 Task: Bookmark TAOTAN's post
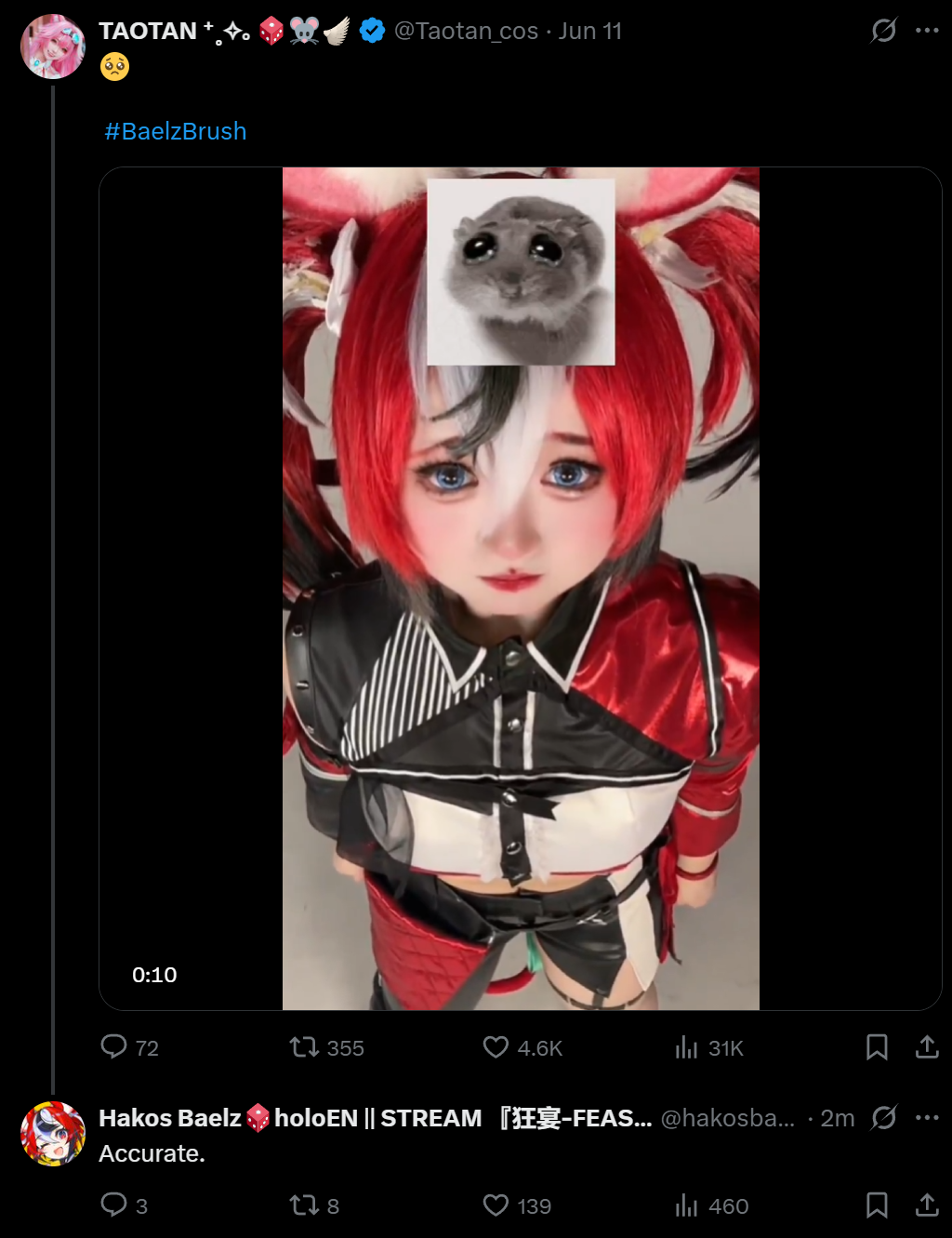(877, 1047)
